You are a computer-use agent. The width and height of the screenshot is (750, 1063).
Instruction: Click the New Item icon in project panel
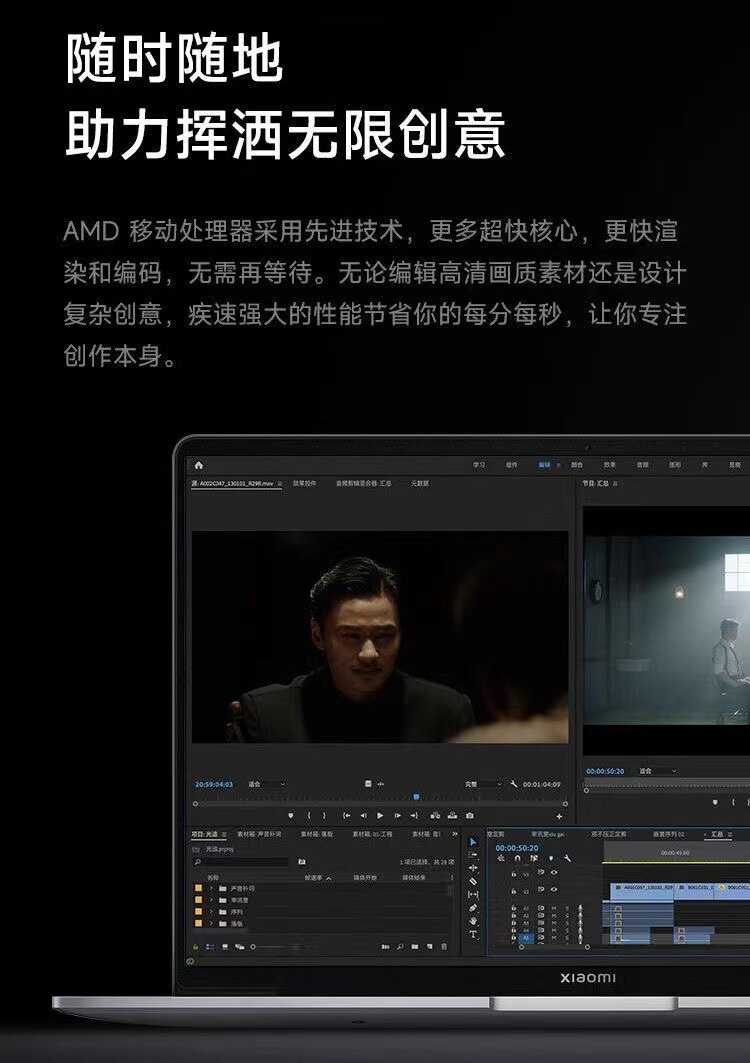tap(429, 946)
